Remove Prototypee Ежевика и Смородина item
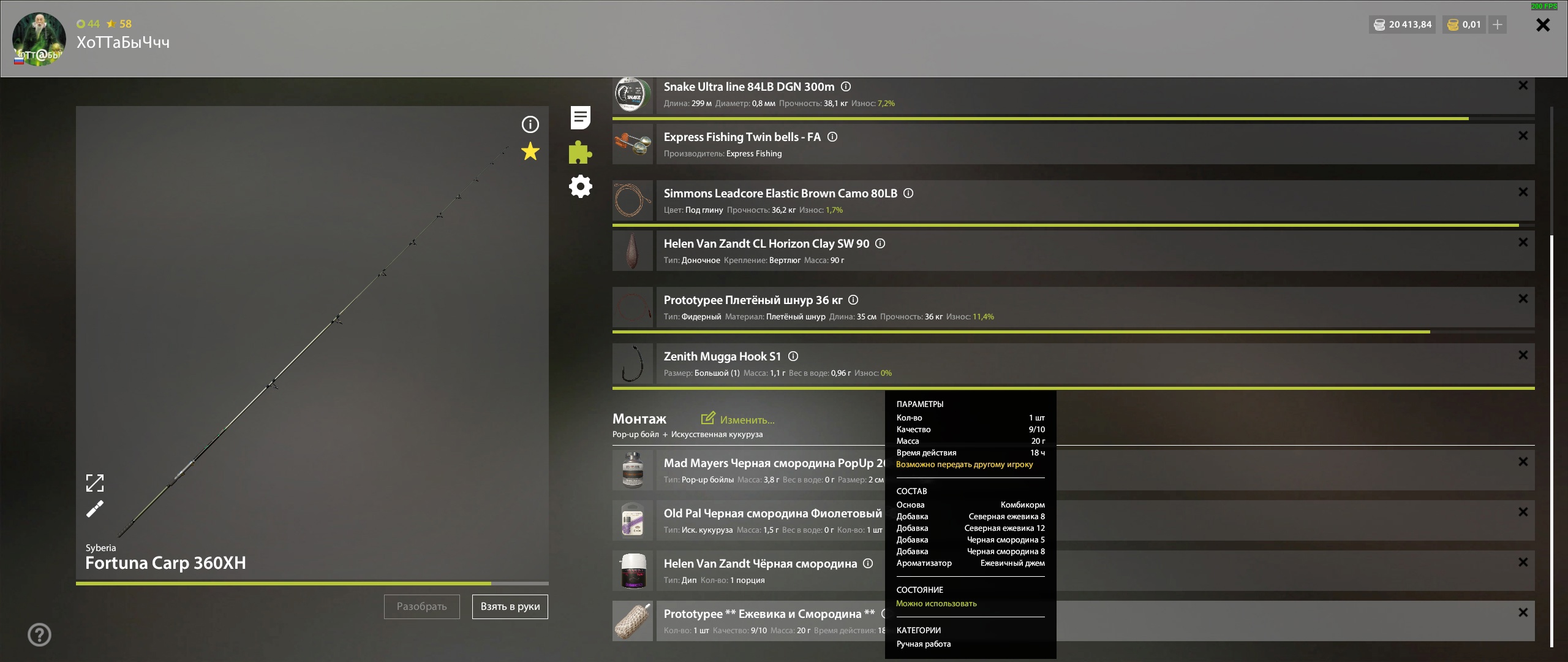The image size is (1568, 662). (x=1523, y=612)
